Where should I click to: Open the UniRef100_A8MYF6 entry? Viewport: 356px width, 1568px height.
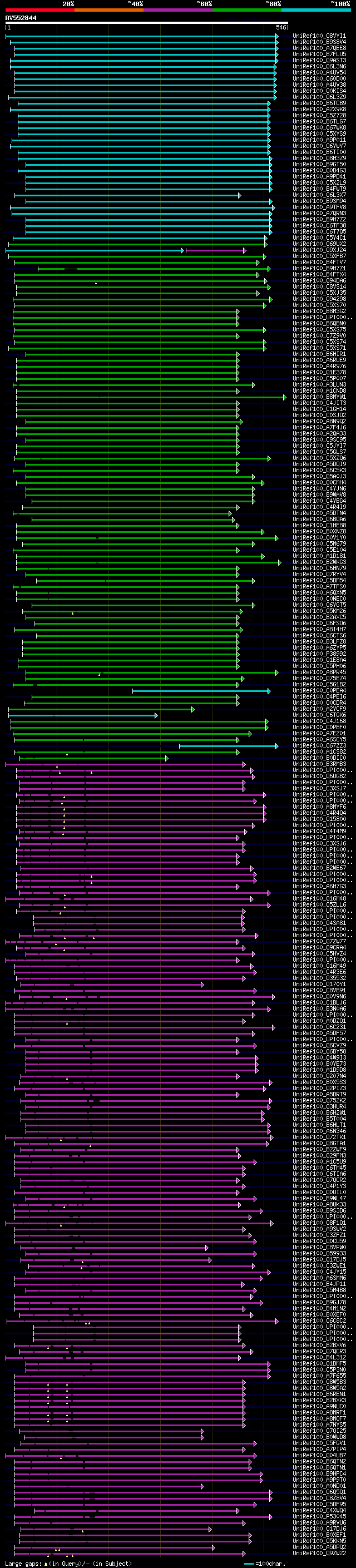(319, 807)
